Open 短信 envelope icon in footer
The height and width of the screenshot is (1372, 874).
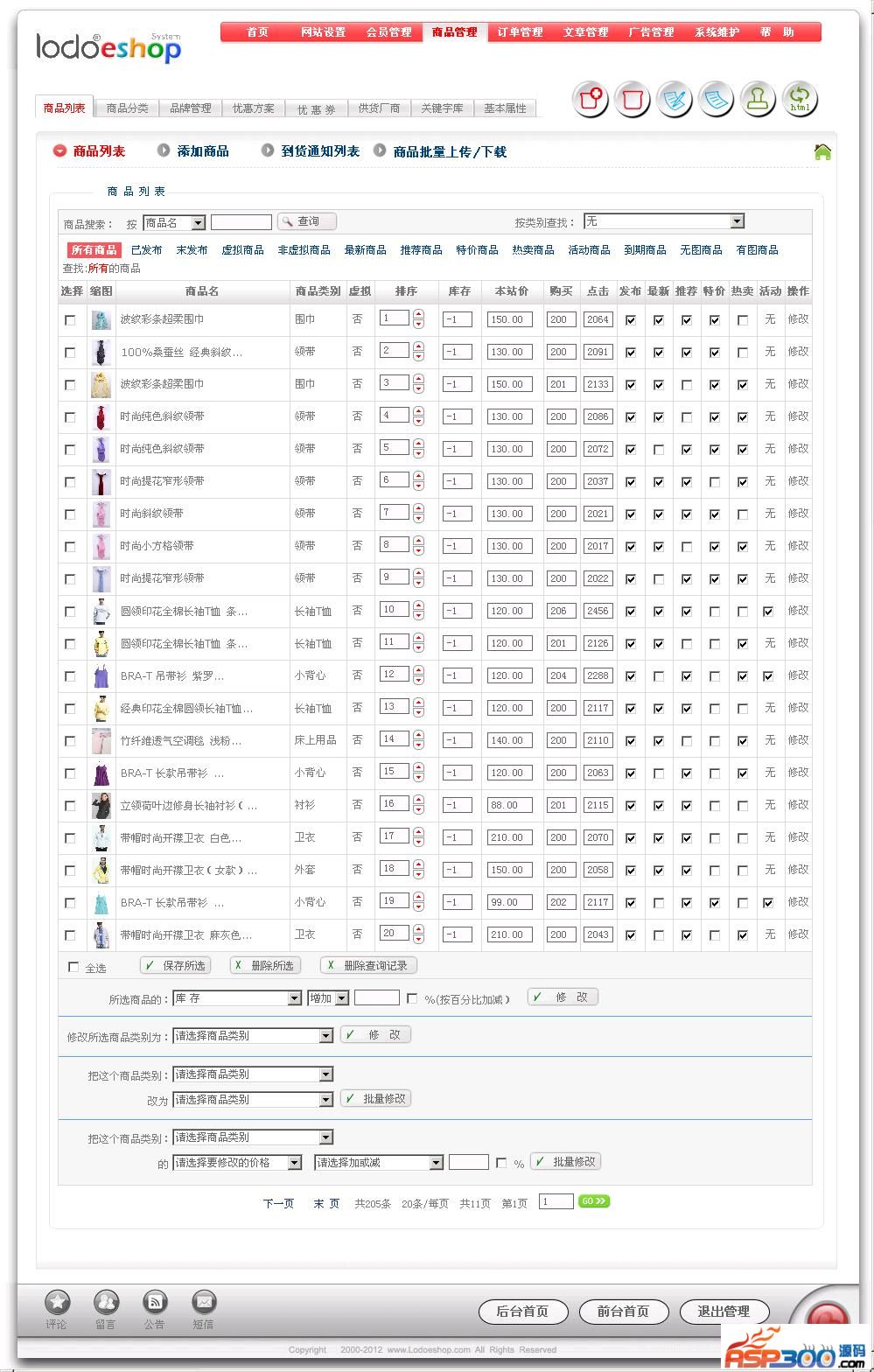click(x=204, y=1302)
